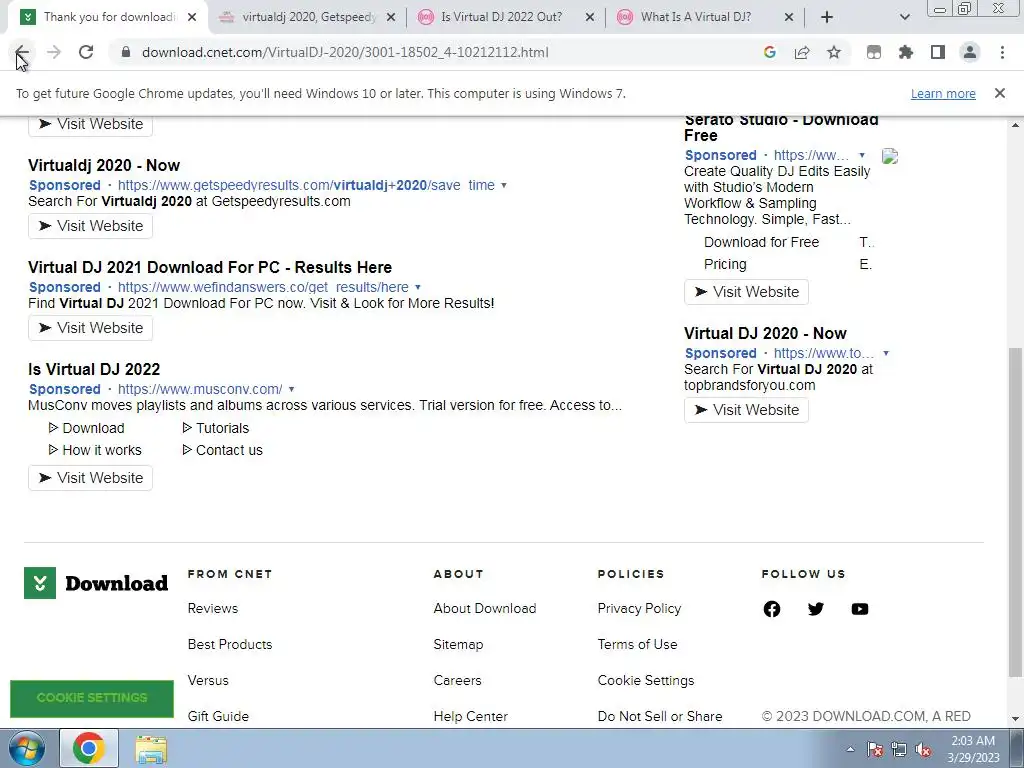Viewport: 1024px width, 768px height.
Task: Click the network tray icon
Action: pyautogui.click(x=899, y=750)
